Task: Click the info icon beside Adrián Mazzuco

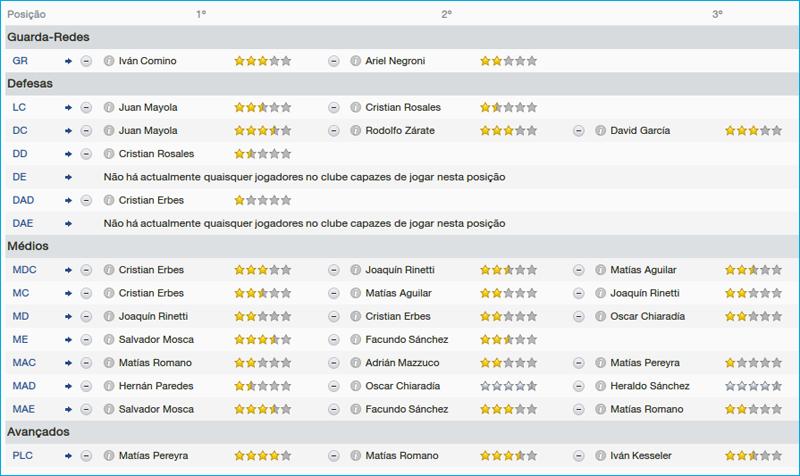Action: [355, 363]
